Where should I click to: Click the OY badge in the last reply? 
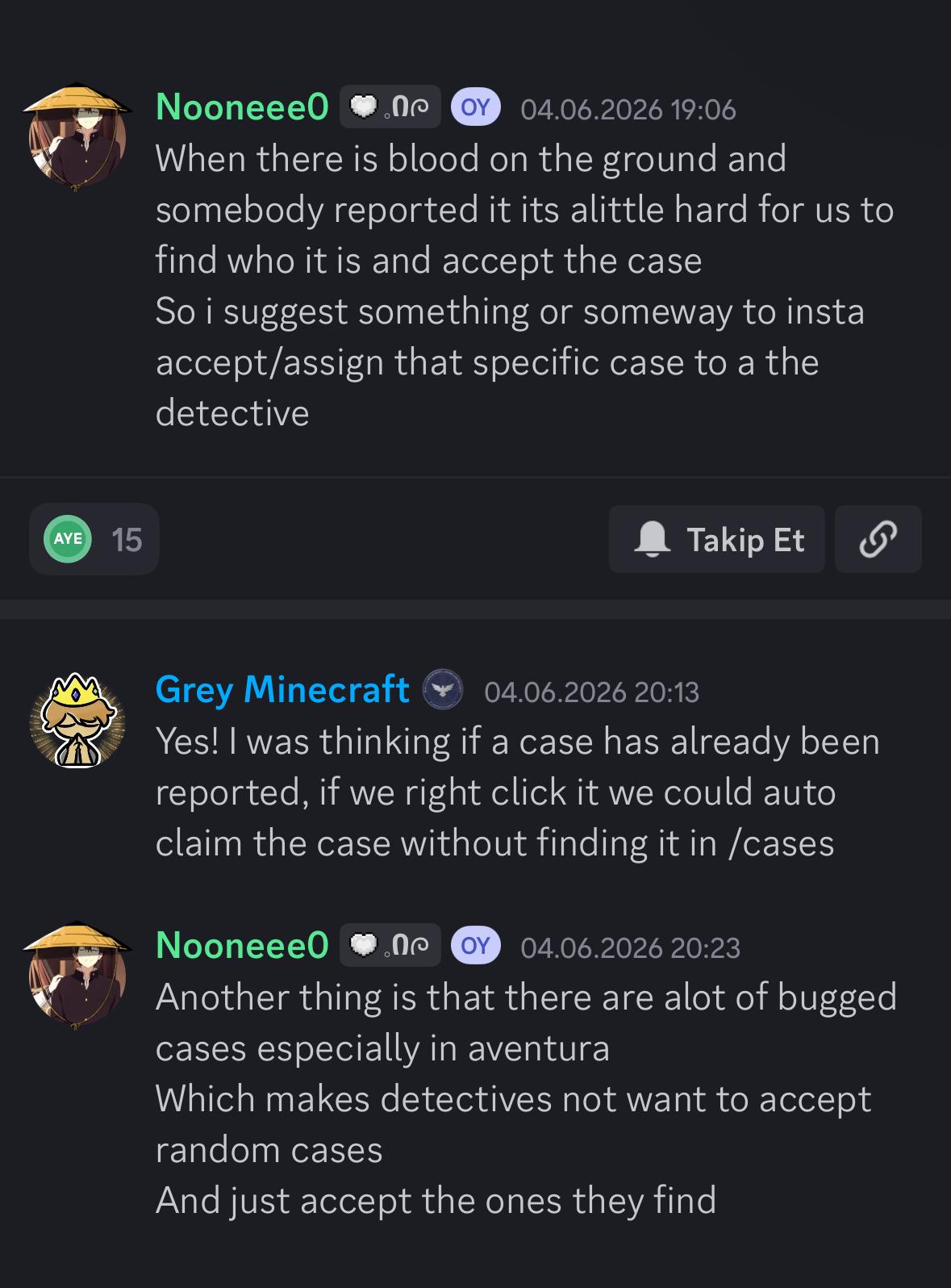[476, 946]
